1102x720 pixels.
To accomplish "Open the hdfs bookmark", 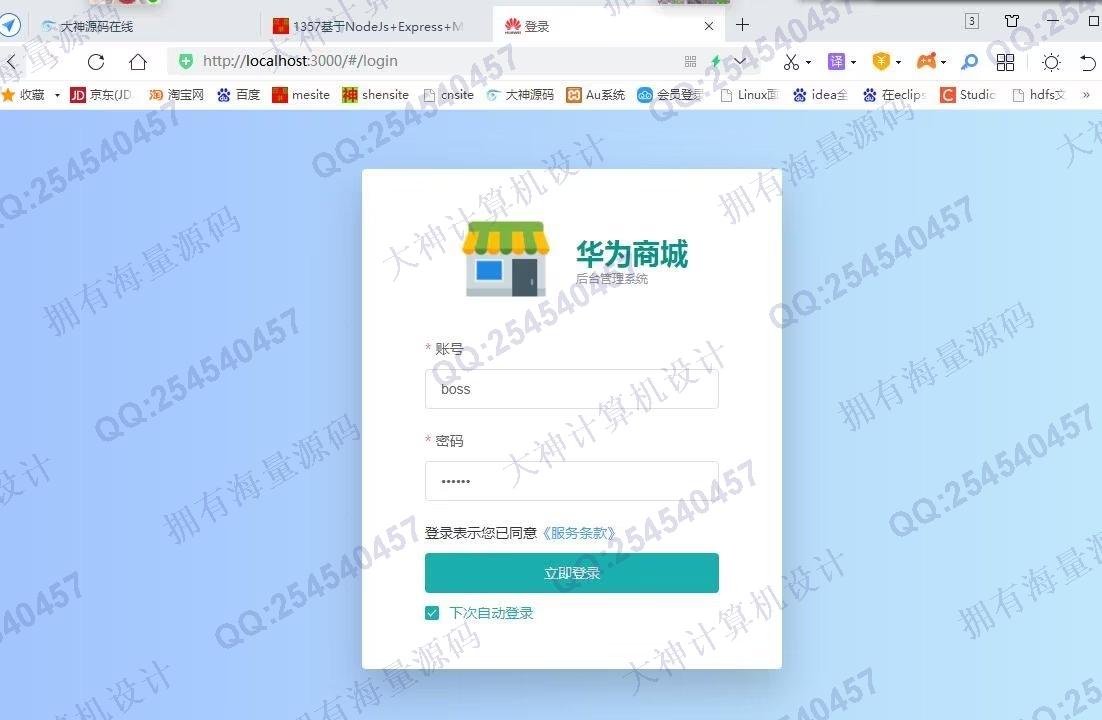I will coord(1039,95).
